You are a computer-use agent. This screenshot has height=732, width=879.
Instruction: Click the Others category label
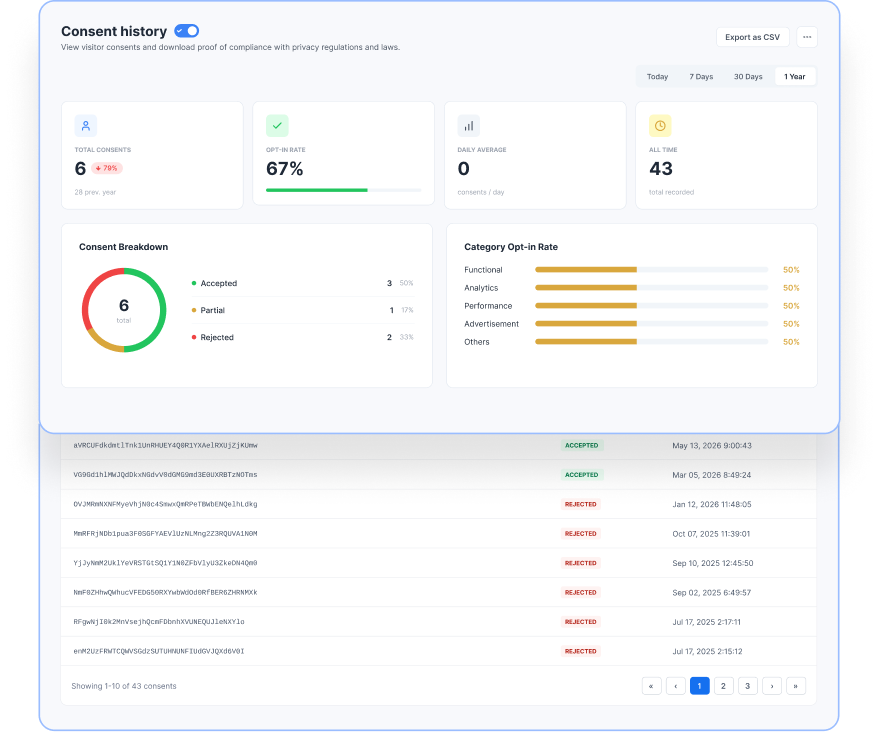[476, 341]
